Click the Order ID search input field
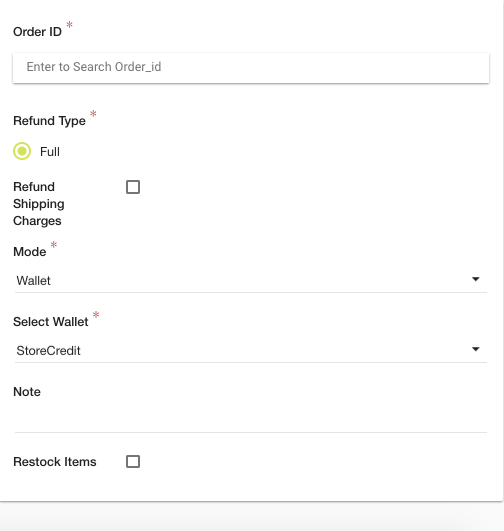Image resolution: width=504 pixels, height=531 pixels. 251,67
